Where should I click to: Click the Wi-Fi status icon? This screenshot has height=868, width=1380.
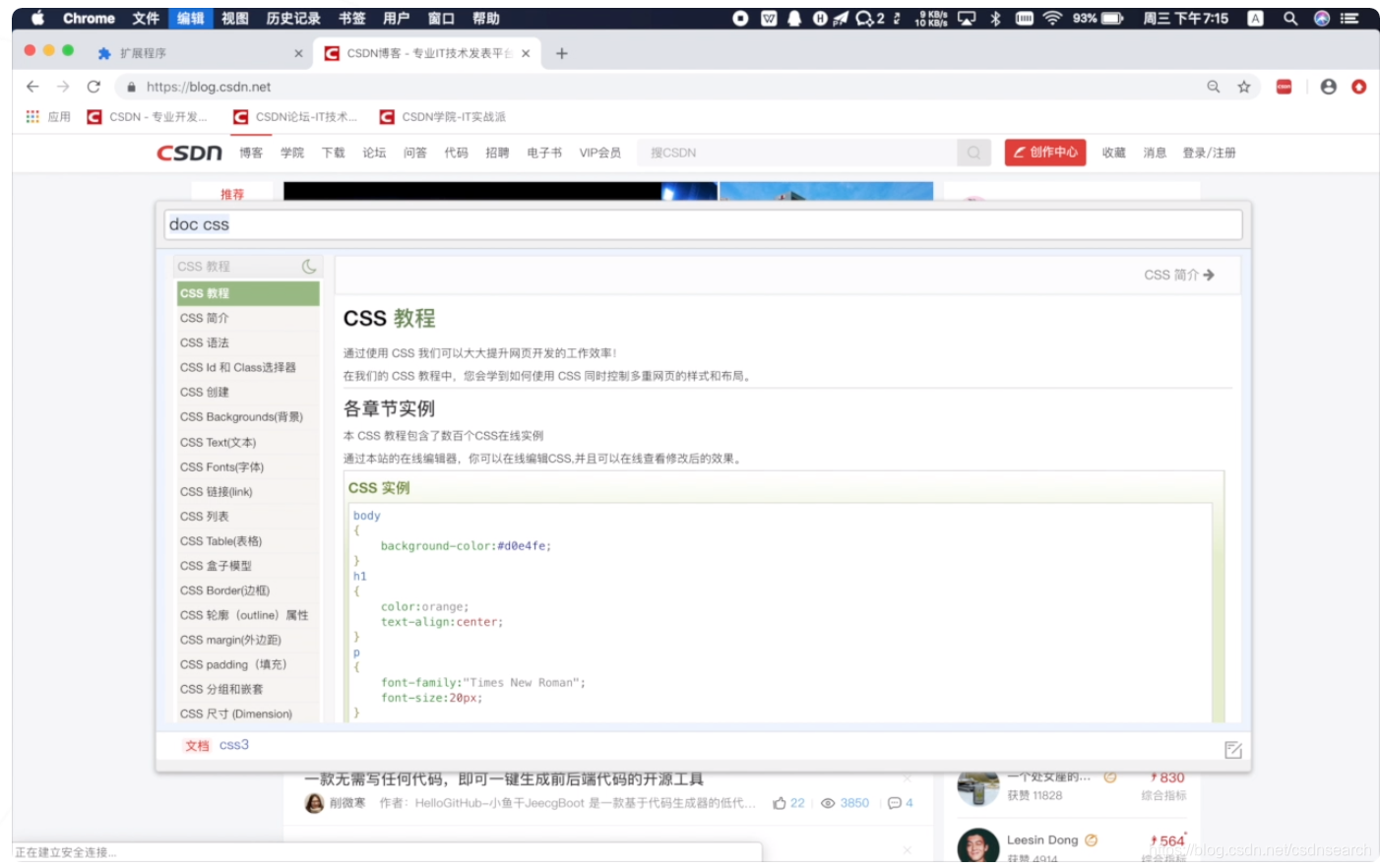click(x=1053, y=18)
